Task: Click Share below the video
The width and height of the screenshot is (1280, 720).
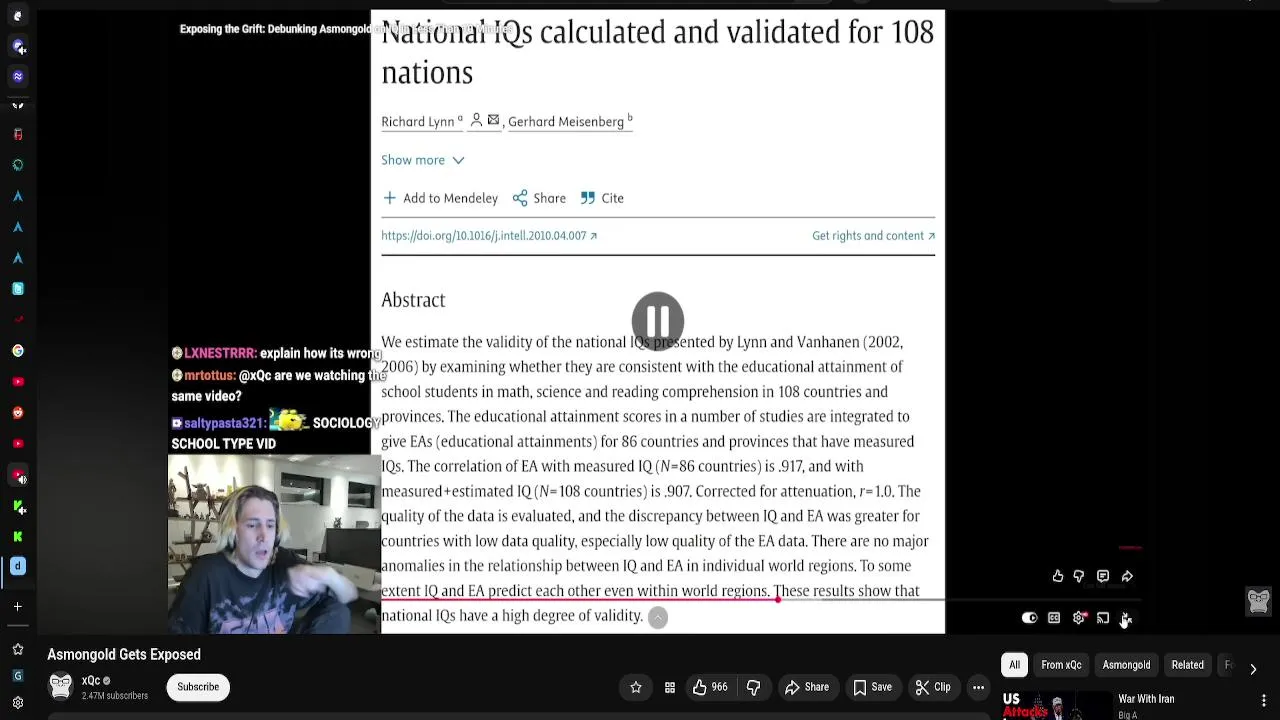Action: [x=807, y=687]
